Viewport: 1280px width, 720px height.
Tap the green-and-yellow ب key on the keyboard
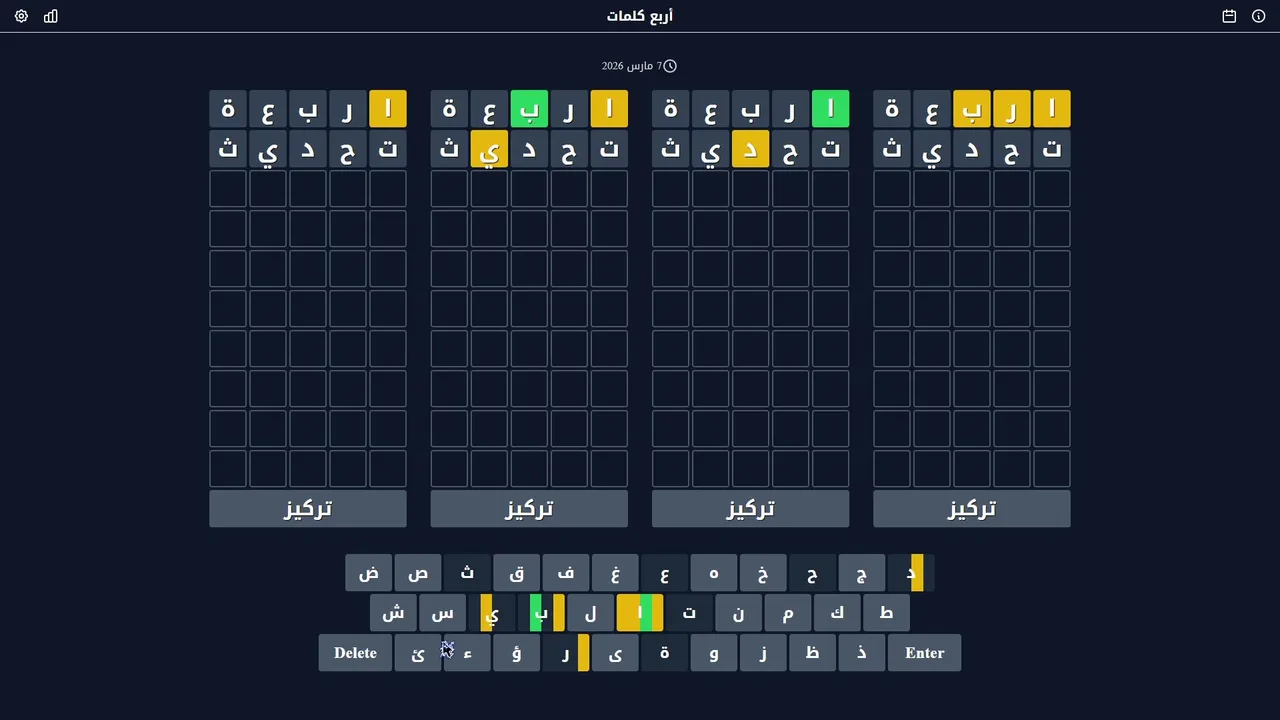coord(541,613)
